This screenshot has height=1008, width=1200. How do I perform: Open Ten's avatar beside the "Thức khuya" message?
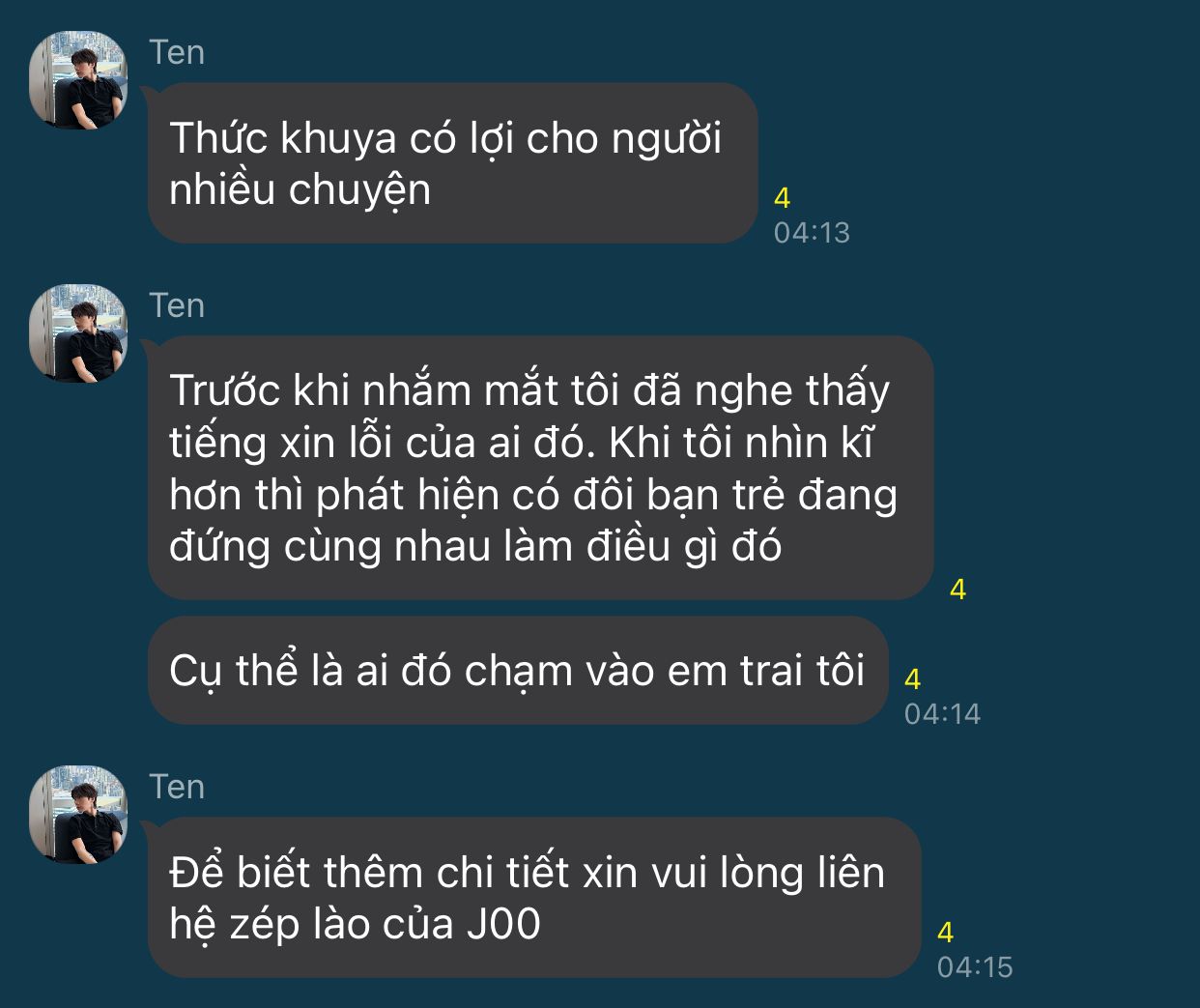point(78,80)
